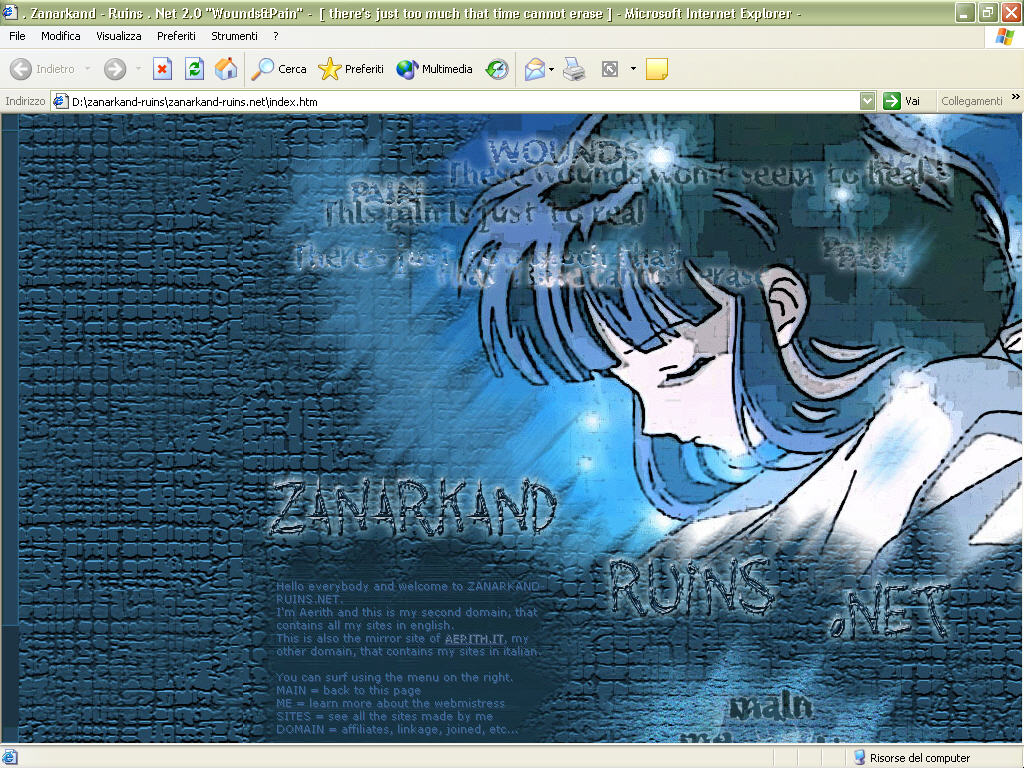Image resolution: width=1024 pixels, height=768 pixels.
Task: Print the page with the printer icon
Action: (x=574, y=69)
